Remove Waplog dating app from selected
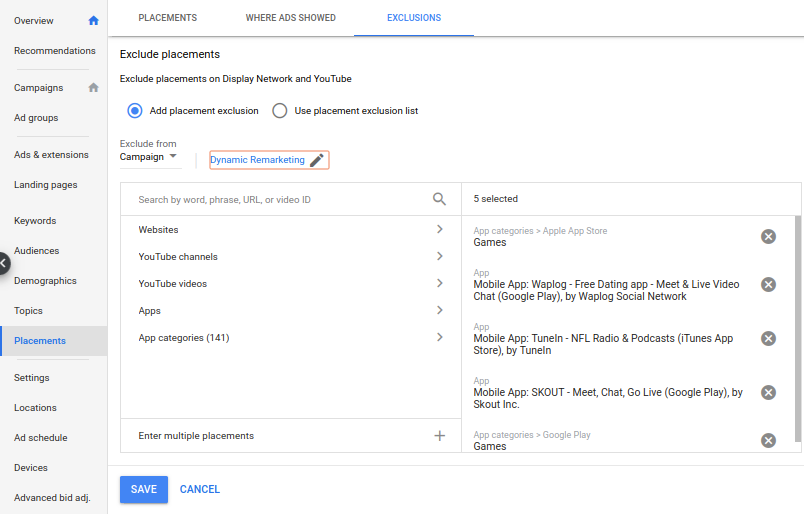 768,285
